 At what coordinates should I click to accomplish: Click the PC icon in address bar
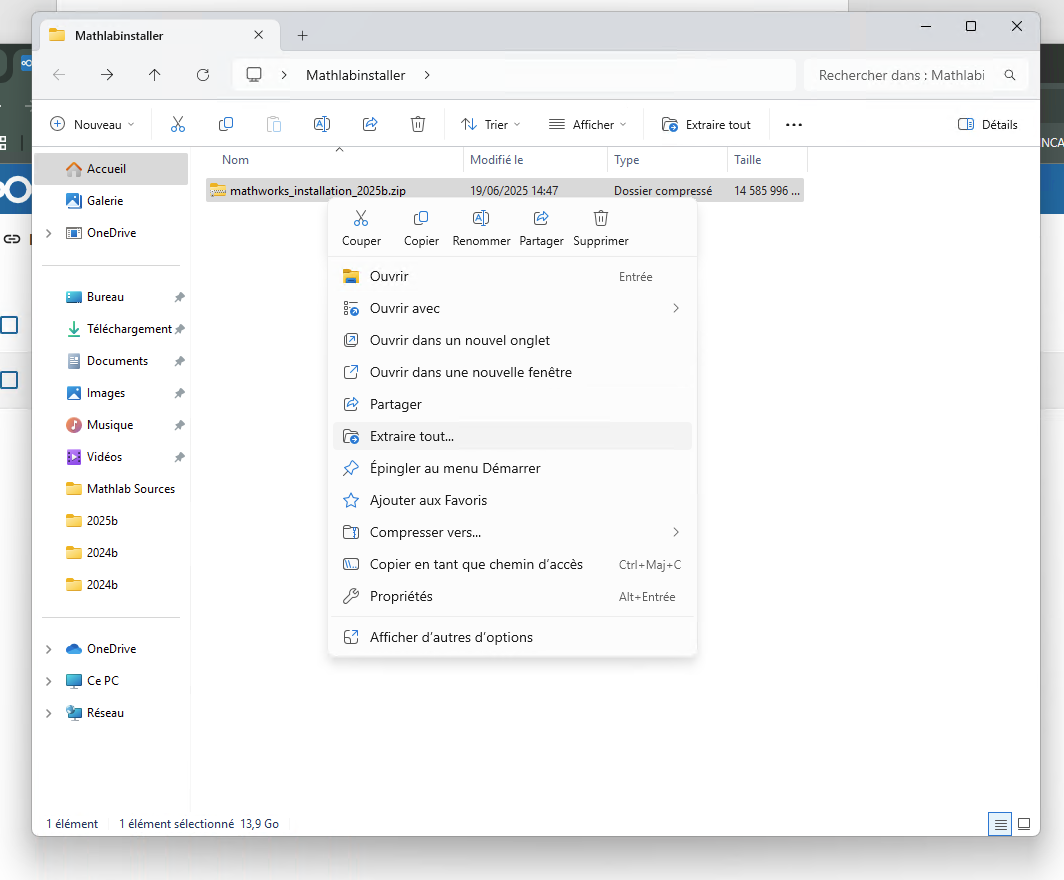pyautogui.click(x=254, y=75)
